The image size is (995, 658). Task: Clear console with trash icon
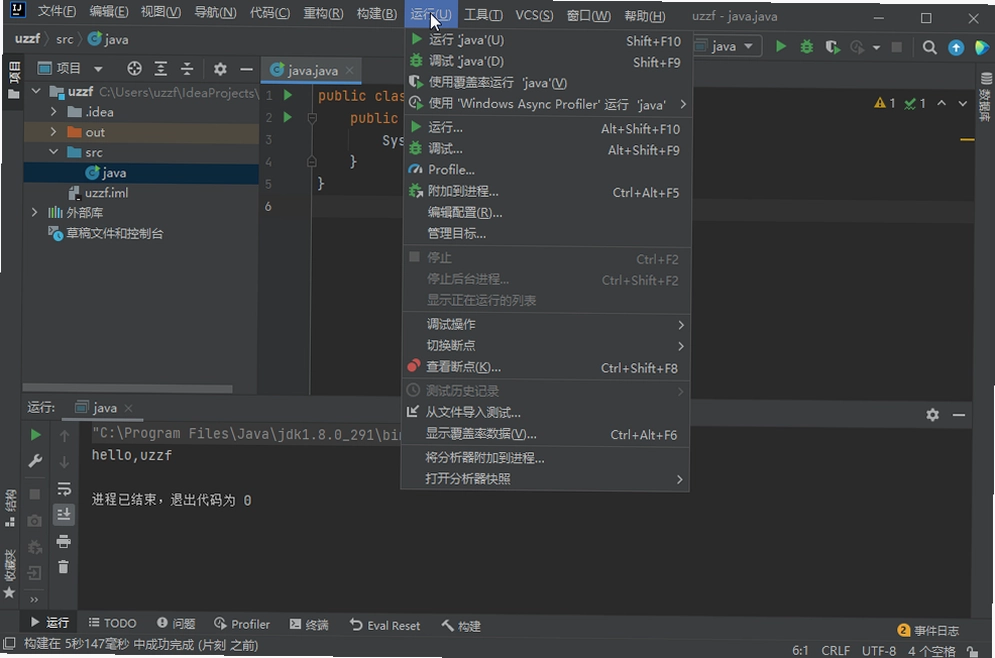coord(63,567)
